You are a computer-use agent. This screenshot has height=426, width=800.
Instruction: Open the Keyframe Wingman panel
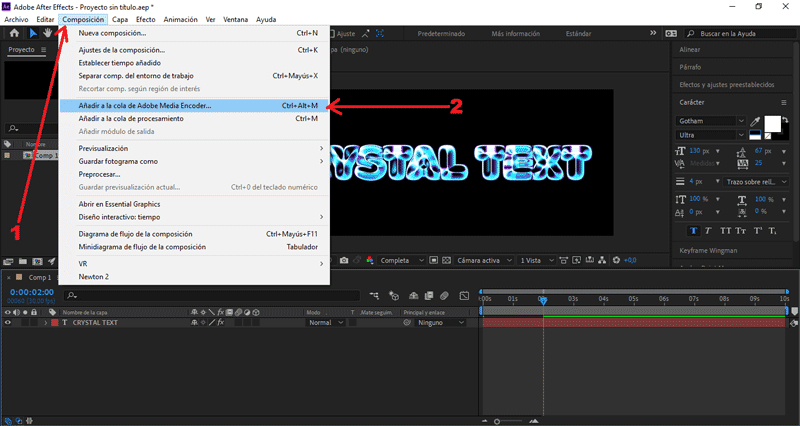[x=708, y=250]
